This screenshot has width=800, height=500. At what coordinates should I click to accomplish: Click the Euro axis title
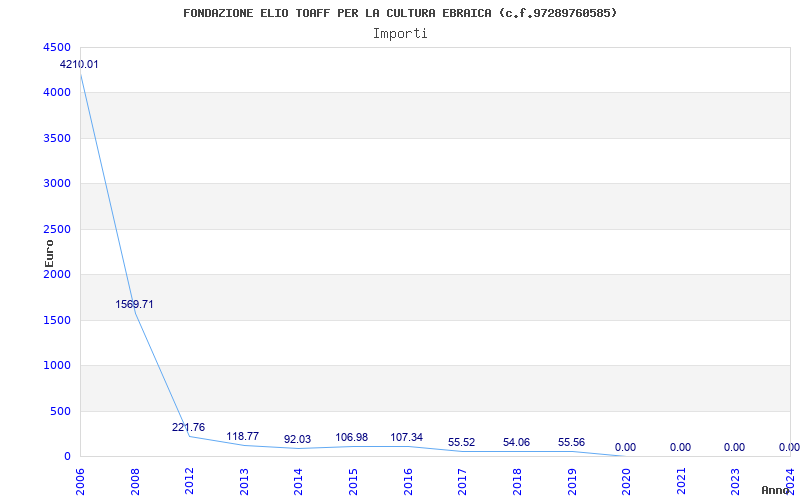(49, 253)
